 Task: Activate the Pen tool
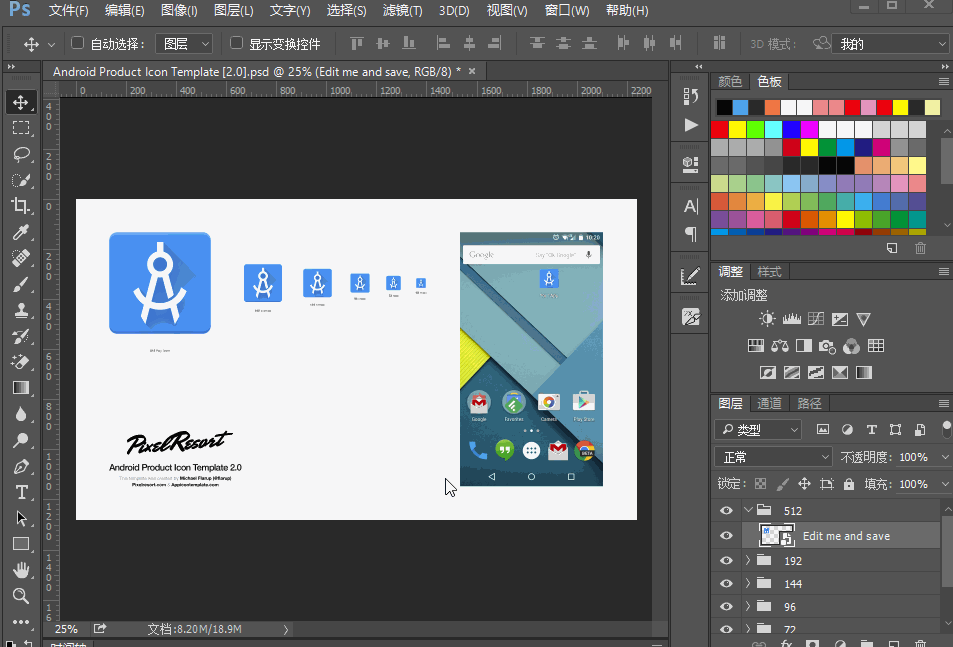21,466
